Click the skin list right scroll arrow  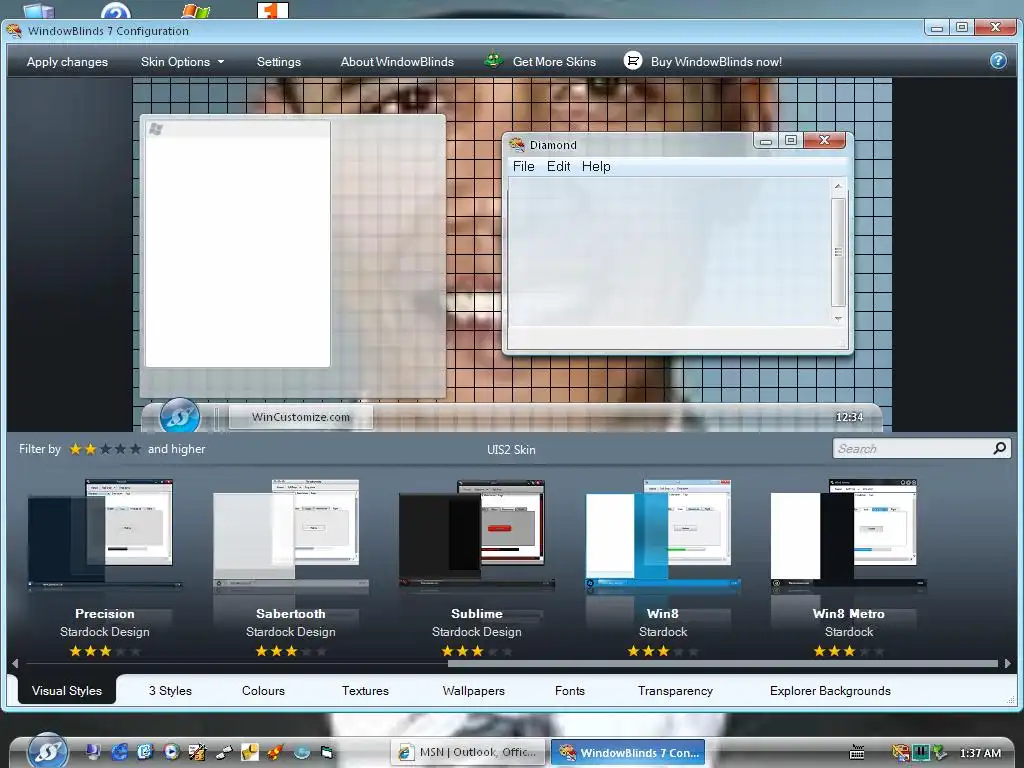1008,664
